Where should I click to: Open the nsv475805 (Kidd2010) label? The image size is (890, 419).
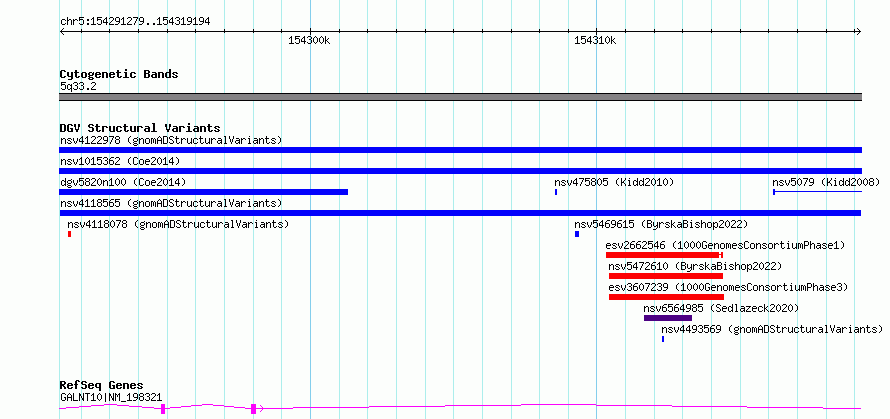[x=614, y=182]
